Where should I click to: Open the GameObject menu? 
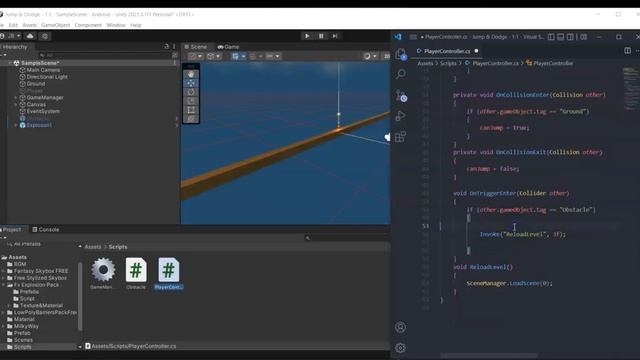coord(56,25)
